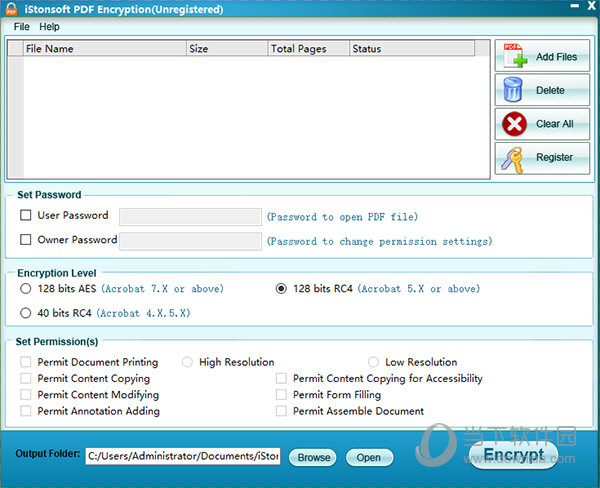The width and height of the screenshot is (600, 488).
Task: Click the Owner Password input field
Action: coord(191,242)
